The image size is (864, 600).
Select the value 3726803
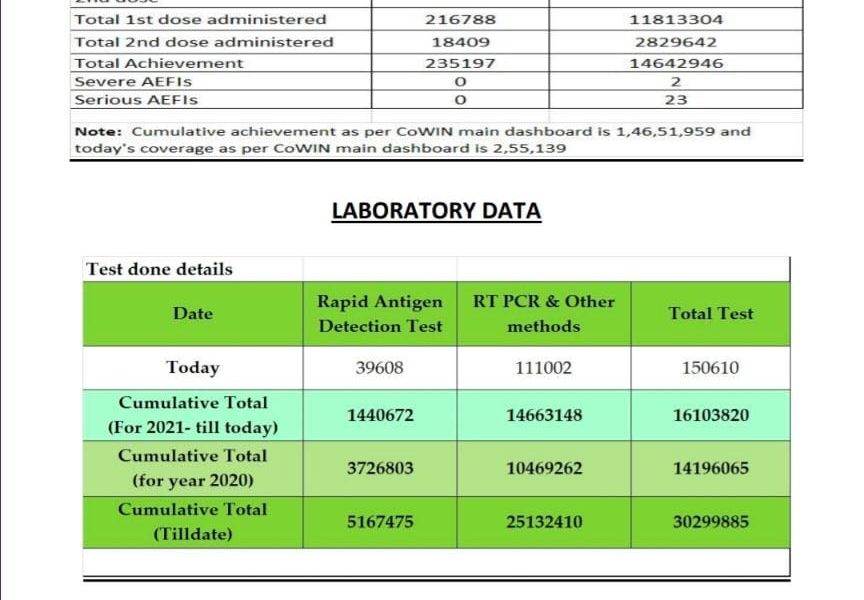coord(380,468)
